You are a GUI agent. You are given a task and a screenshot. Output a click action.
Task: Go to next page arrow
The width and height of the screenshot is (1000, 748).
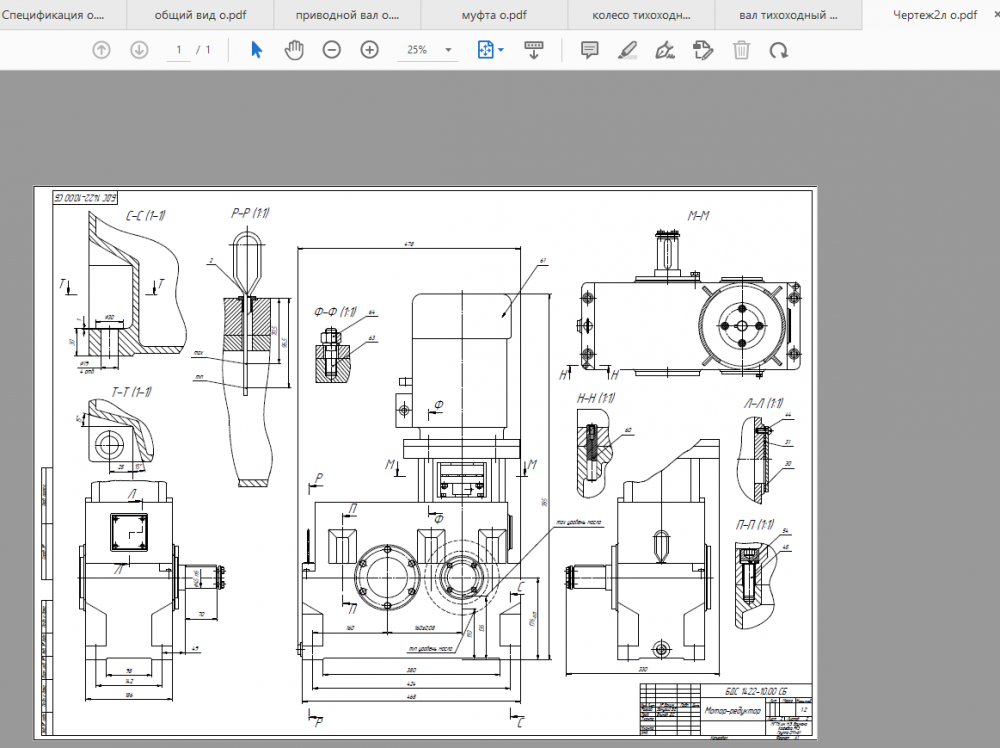(x=139, y=50)
